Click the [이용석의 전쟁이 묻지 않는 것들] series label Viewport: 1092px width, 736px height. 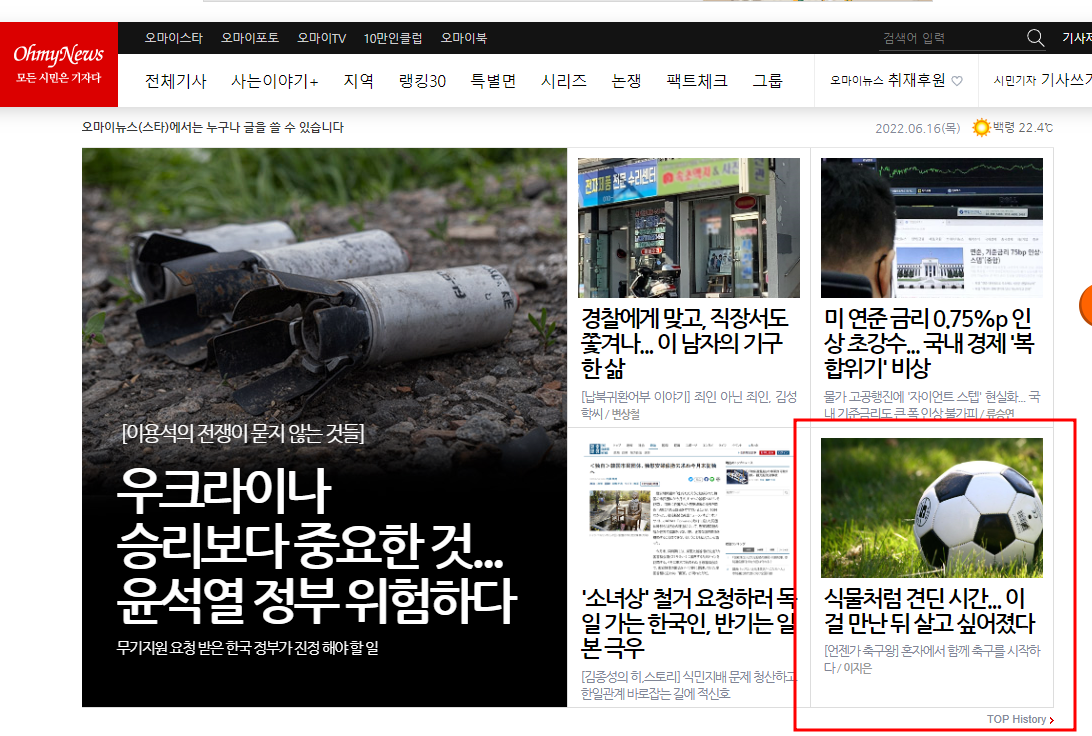[x=243, y=433]
